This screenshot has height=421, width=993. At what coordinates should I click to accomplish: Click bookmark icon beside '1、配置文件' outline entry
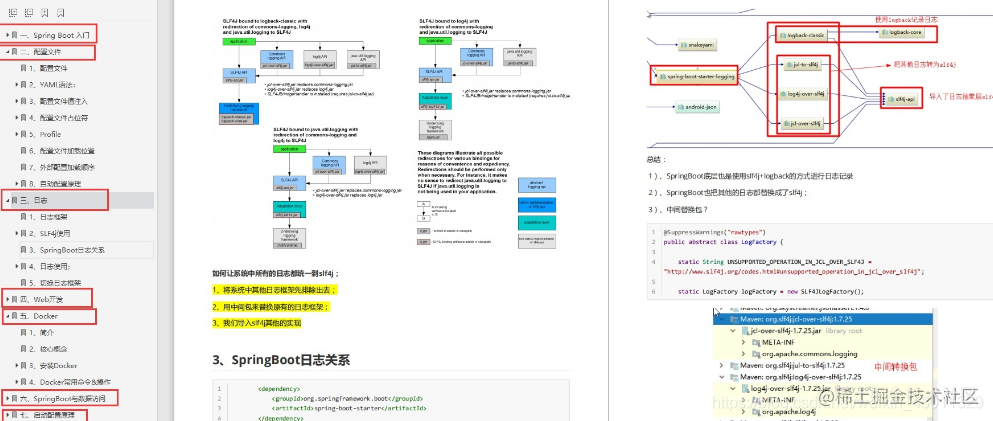23,68
